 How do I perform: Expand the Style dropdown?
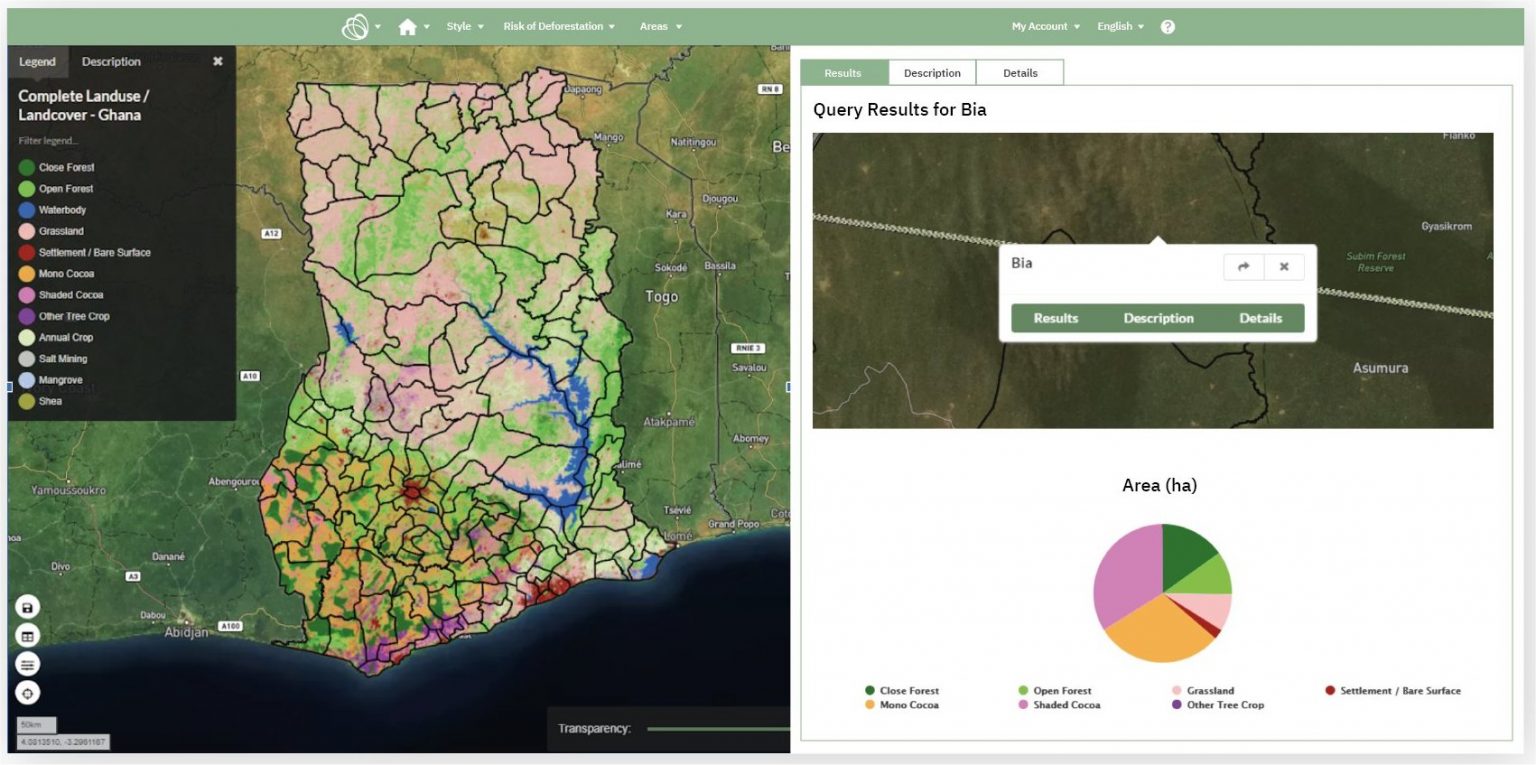[465, 27]
